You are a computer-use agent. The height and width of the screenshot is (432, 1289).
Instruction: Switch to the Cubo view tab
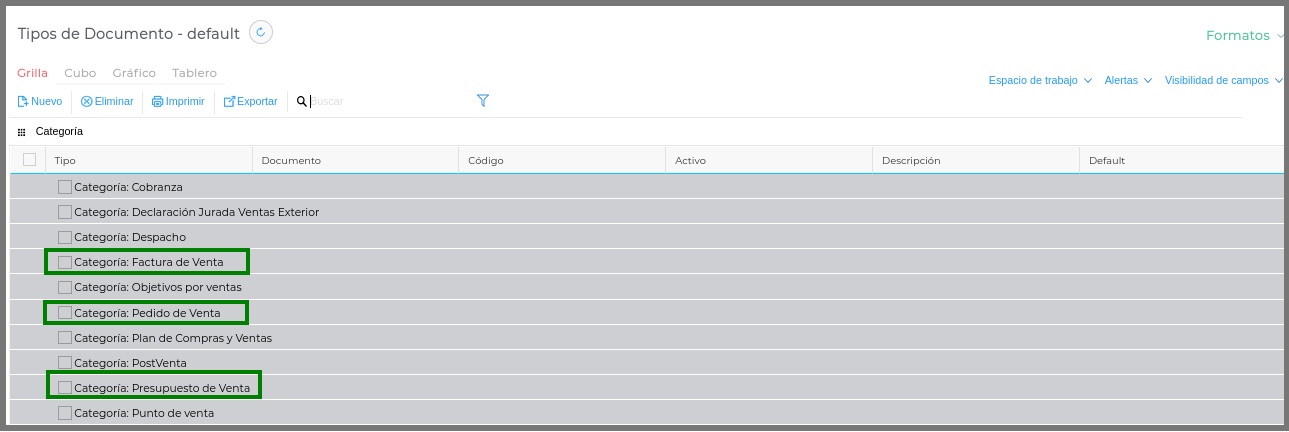tap(80, 73)
